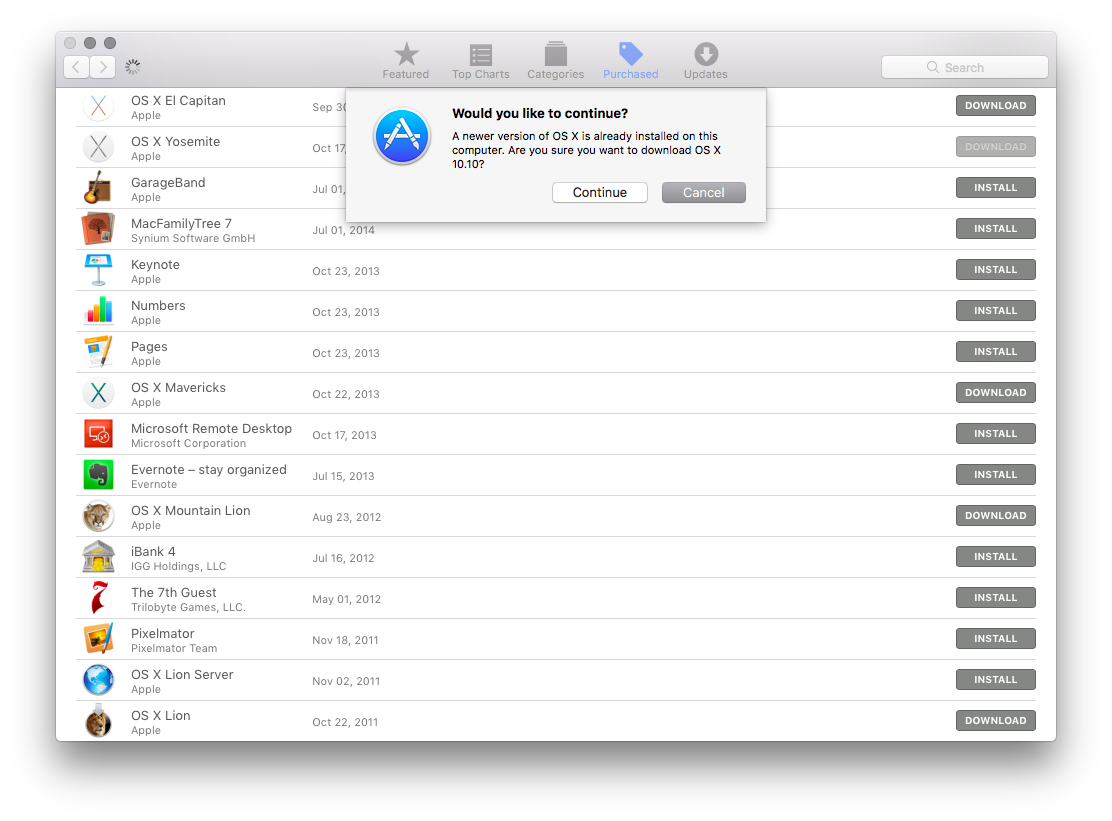Image resolution: width=1112 pixels, height=821 pixels.
Task: Open the 'OS X Mountain Lion' title
Action: point(190,510)
